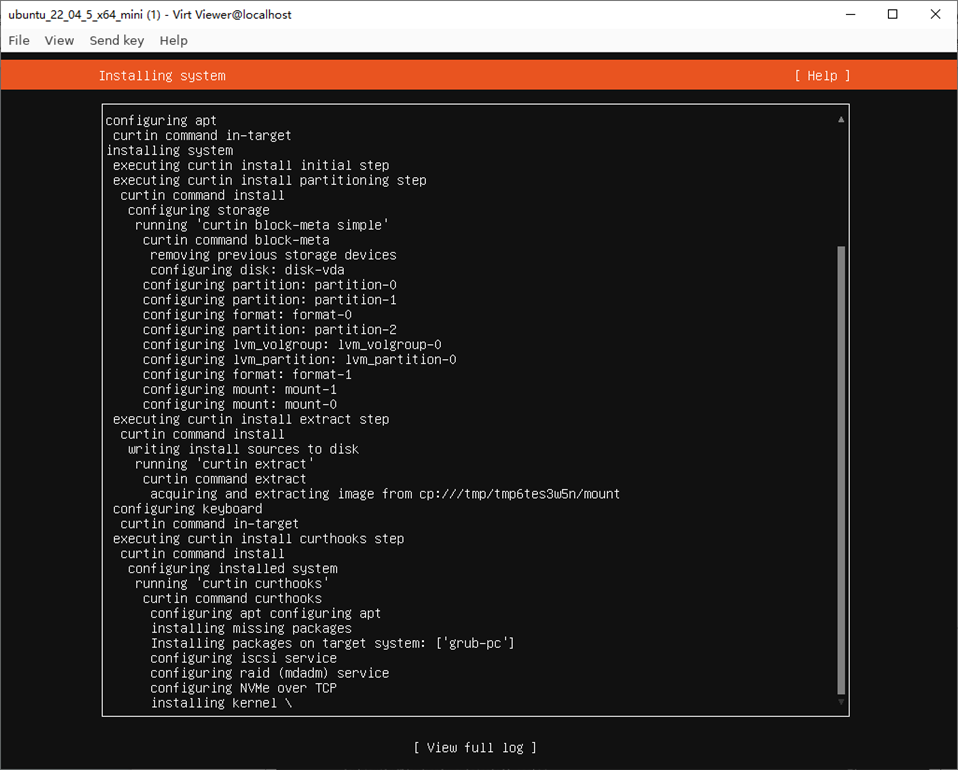Image resolution: width=958 pixels, height=770 pixels.
Task: Minimize the Virt Viewer window
Action: click(x=850, y=14)
